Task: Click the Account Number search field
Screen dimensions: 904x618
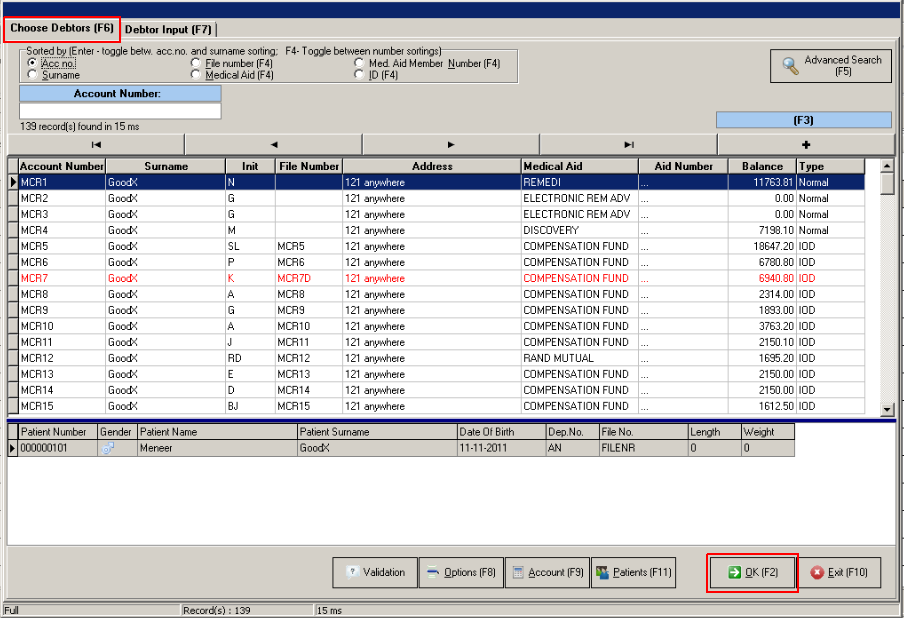Action: [x=120, y=111]
